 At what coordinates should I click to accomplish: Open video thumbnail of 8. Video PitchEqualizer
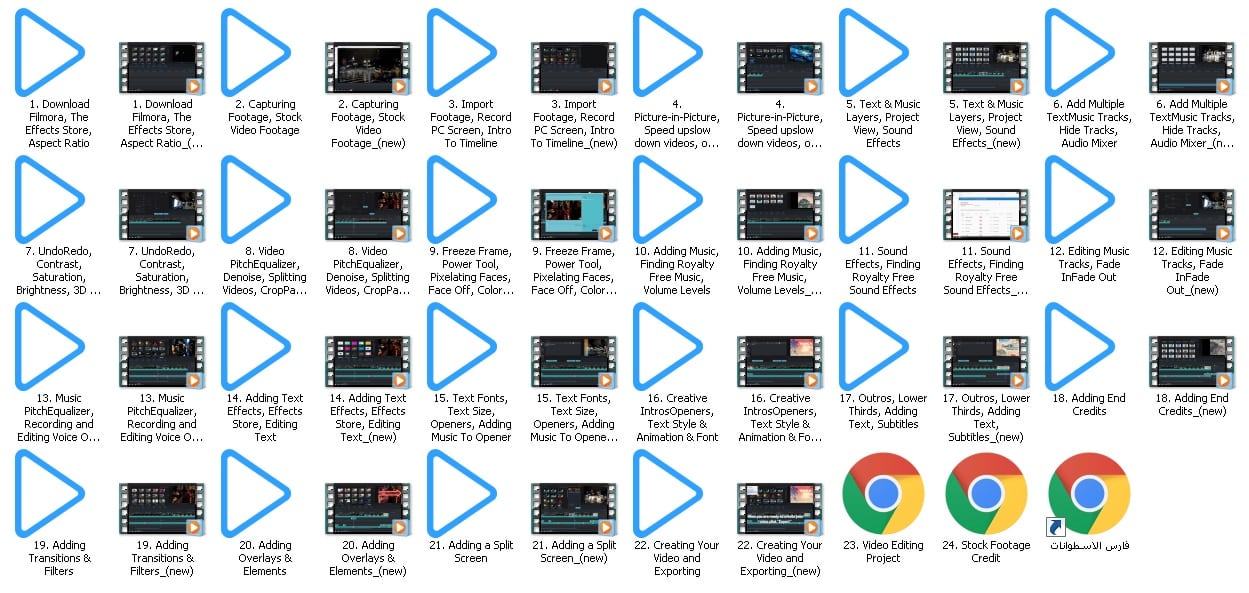(367, 215)
